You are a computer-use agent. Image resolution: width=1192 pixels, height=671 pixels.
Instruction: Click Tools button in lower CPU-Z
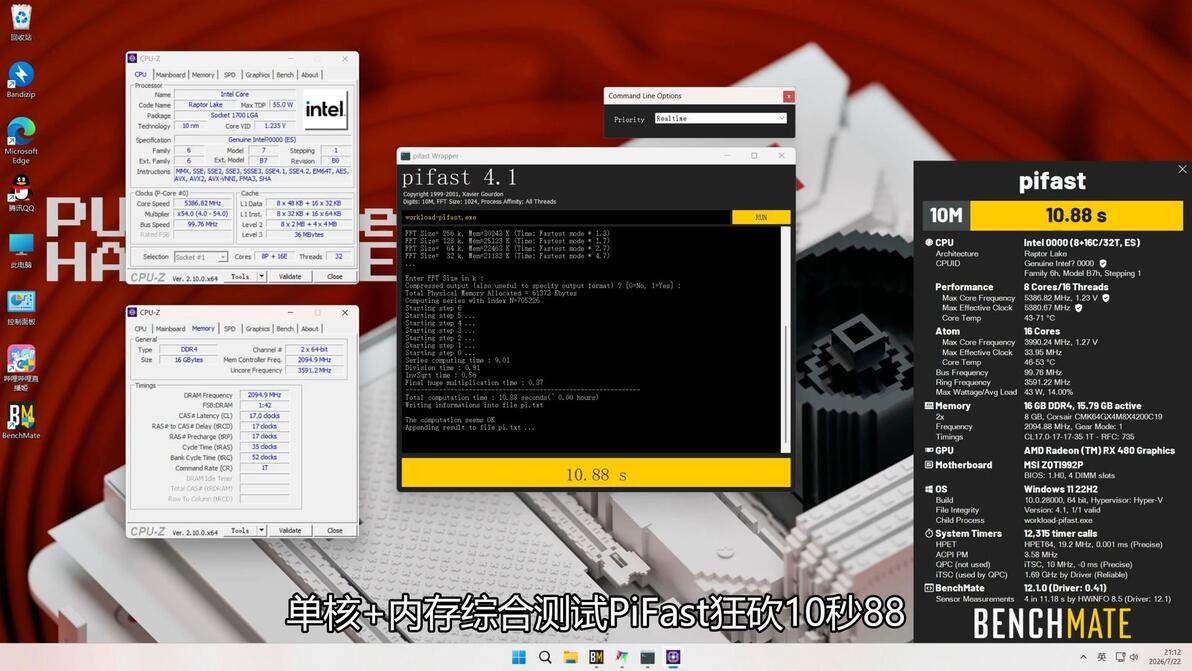[x=240, y=530]
